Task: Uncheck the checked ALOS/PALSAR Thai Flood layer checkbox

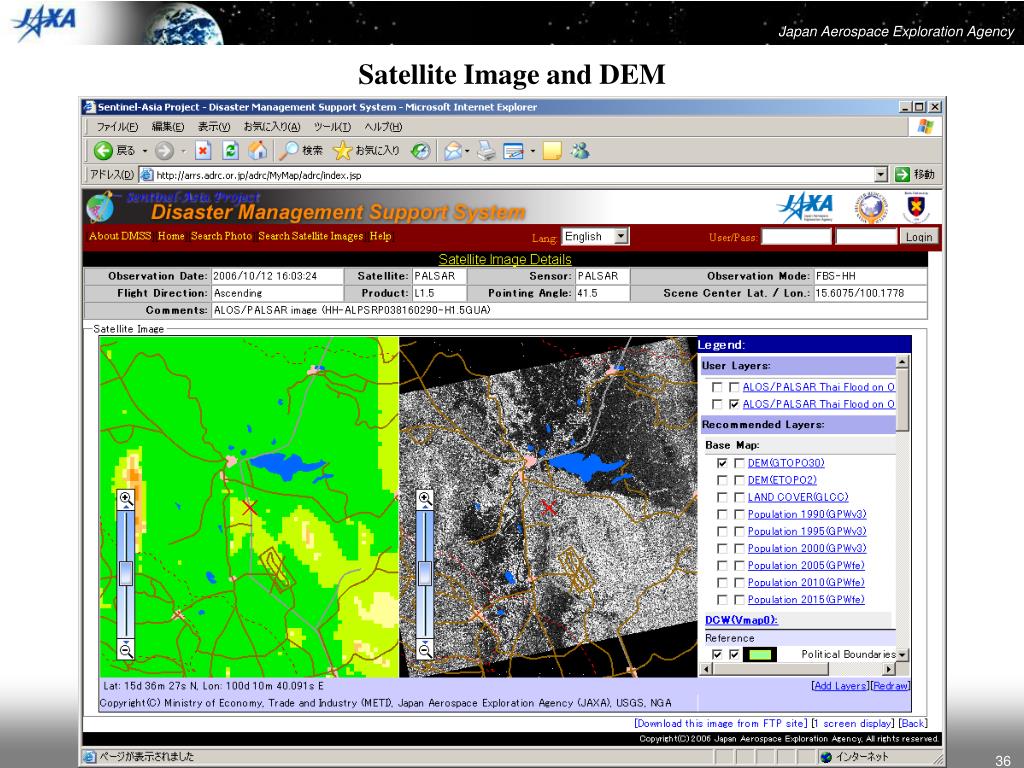Action: click(734, 404)
